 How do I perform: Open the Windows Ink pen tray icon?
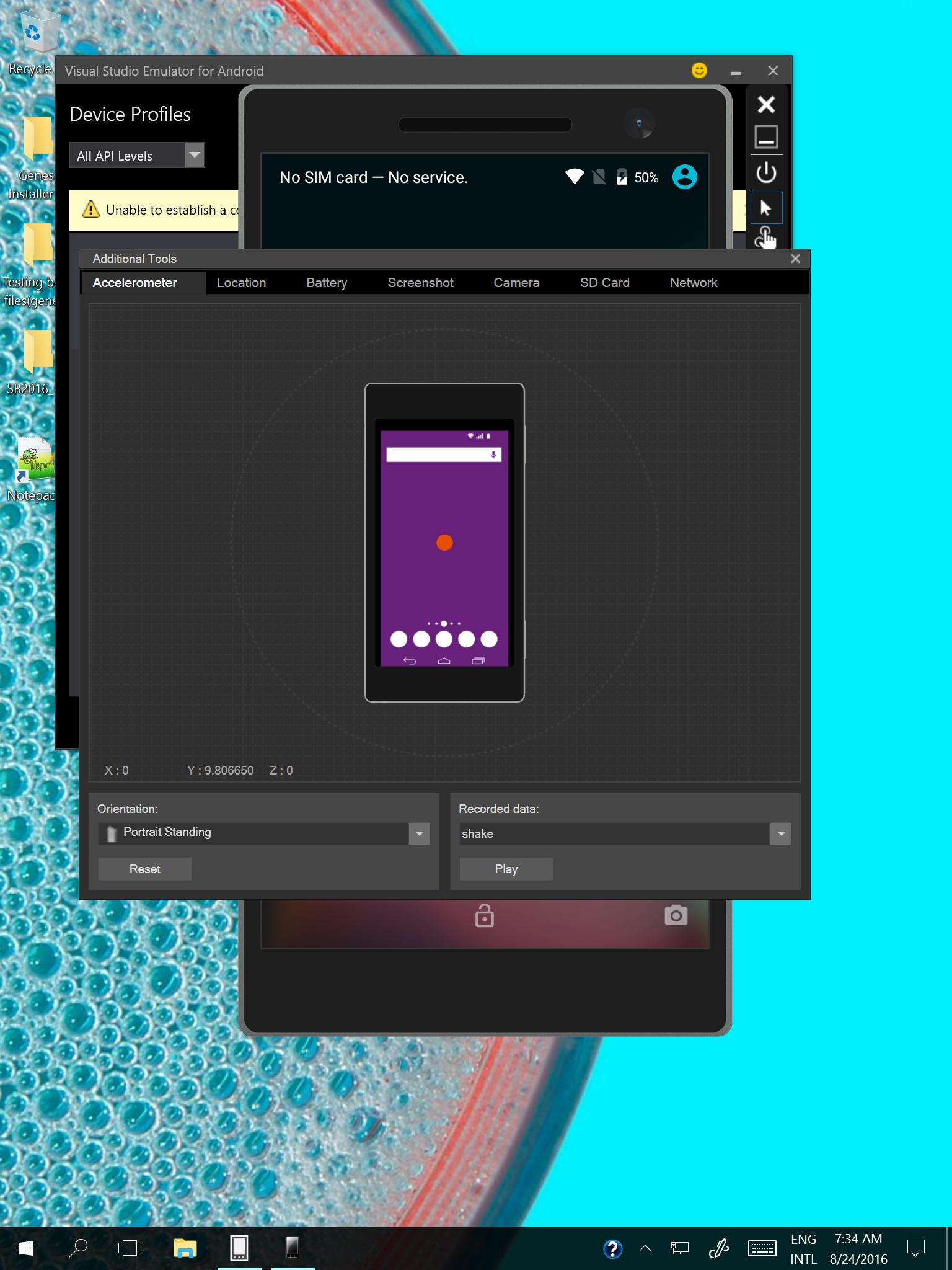tap(719, 1248)
